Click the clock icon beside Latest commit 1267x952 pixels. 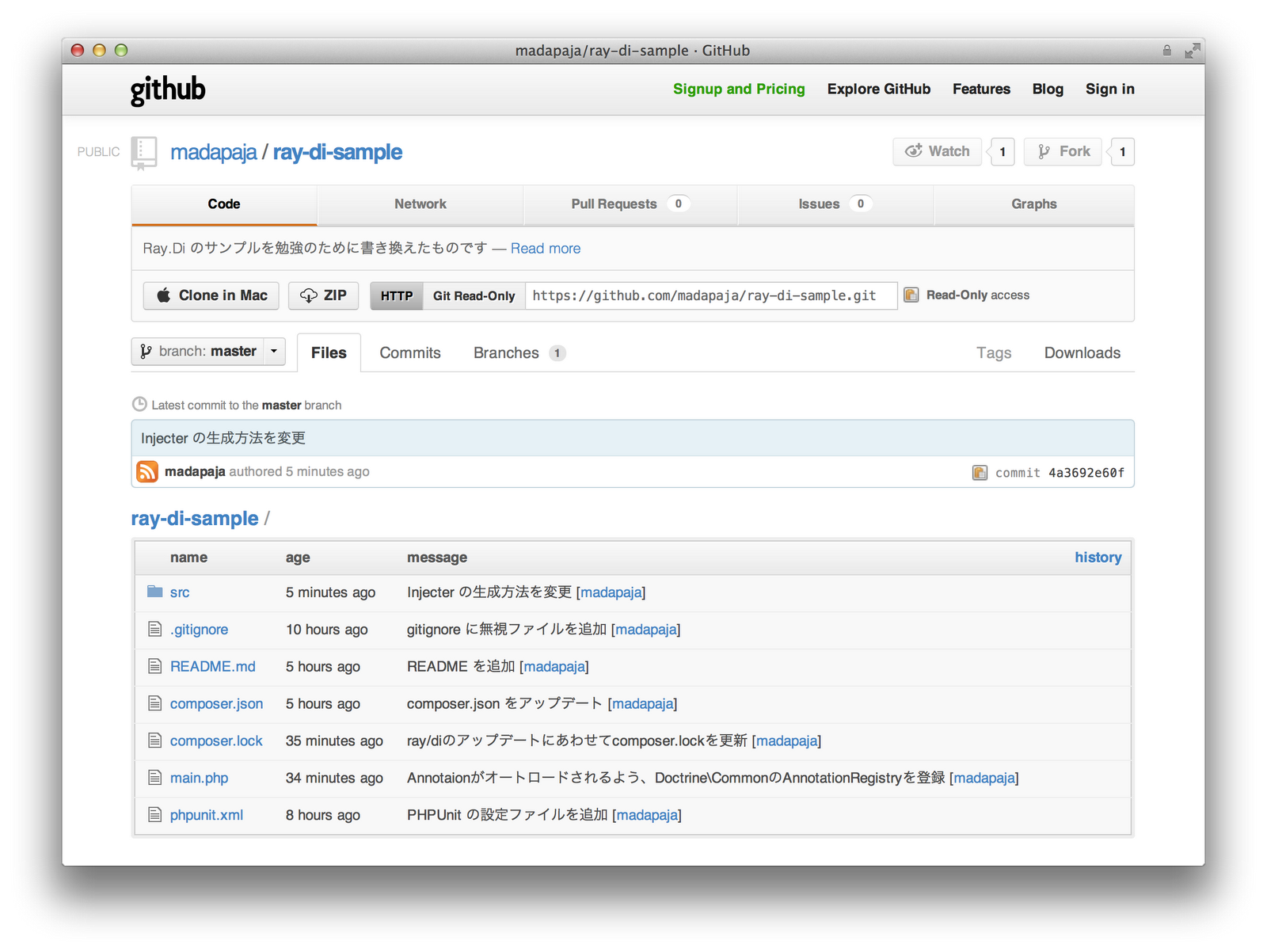pyautogui.click(x=139, y=404)
